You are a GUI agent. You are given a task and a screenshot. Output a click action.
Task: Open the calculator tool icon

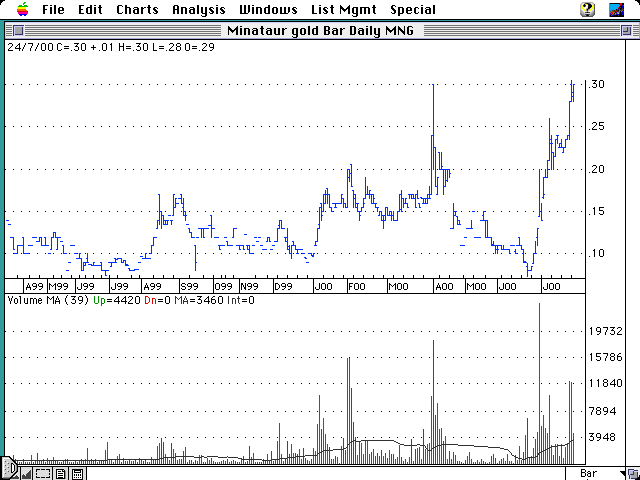pyautogui.click(x=78, y=473)
